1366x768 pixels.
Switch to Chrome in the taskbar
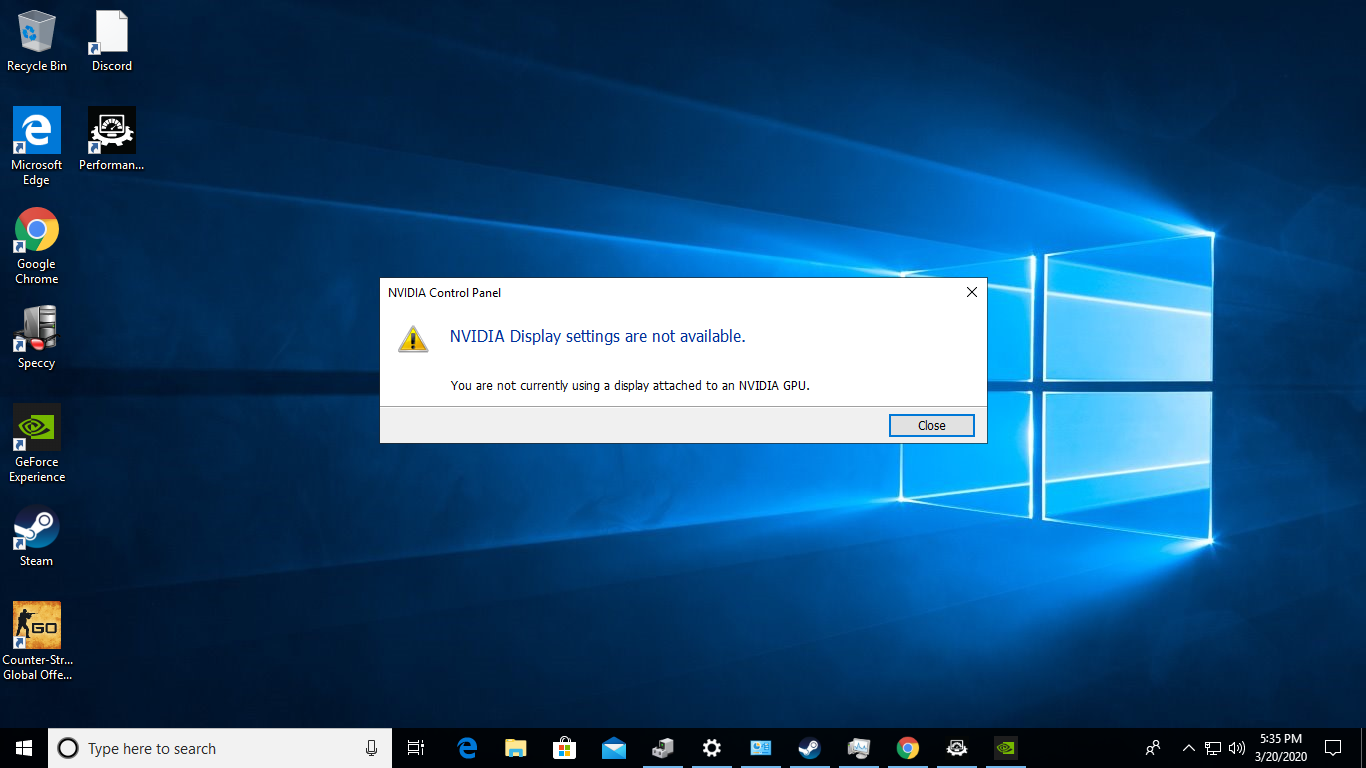(x=908, y=748)
